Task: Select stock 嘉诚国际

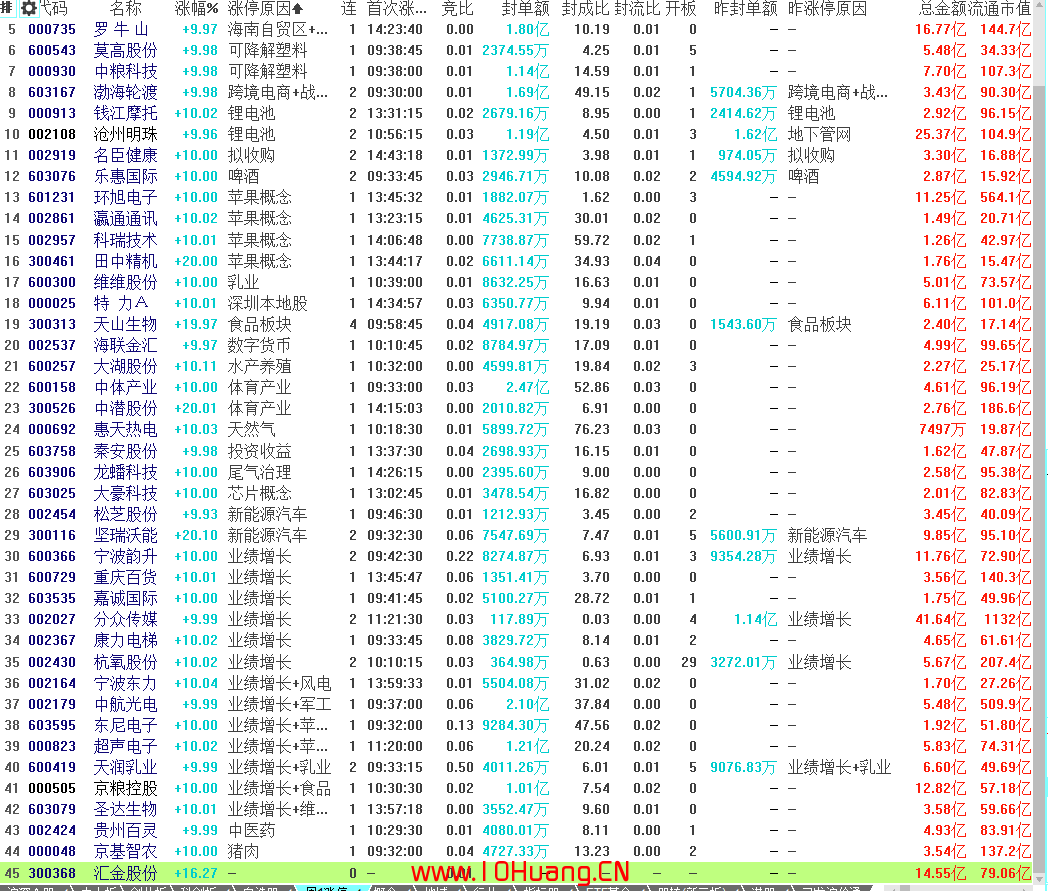Action: [126, 598]
